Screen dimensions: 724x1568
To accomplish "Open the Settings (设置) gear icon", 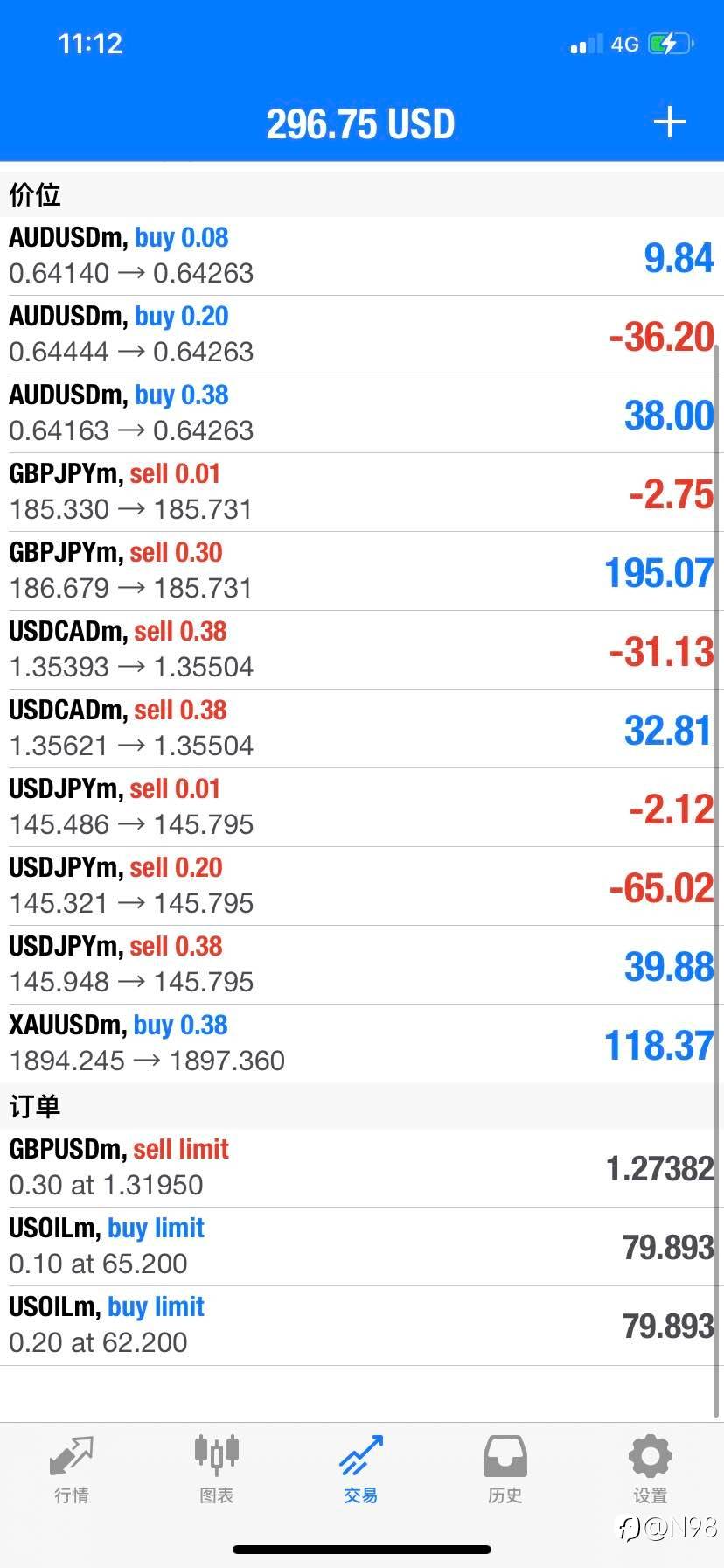I will pos(650,1457).
